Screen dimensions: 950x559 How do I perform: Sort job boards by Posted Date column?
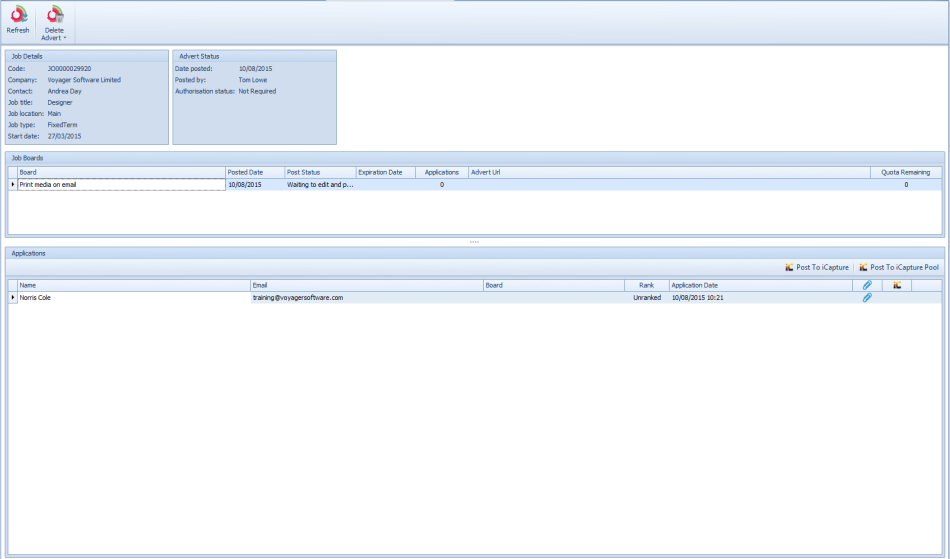click(x=254, y=172)
